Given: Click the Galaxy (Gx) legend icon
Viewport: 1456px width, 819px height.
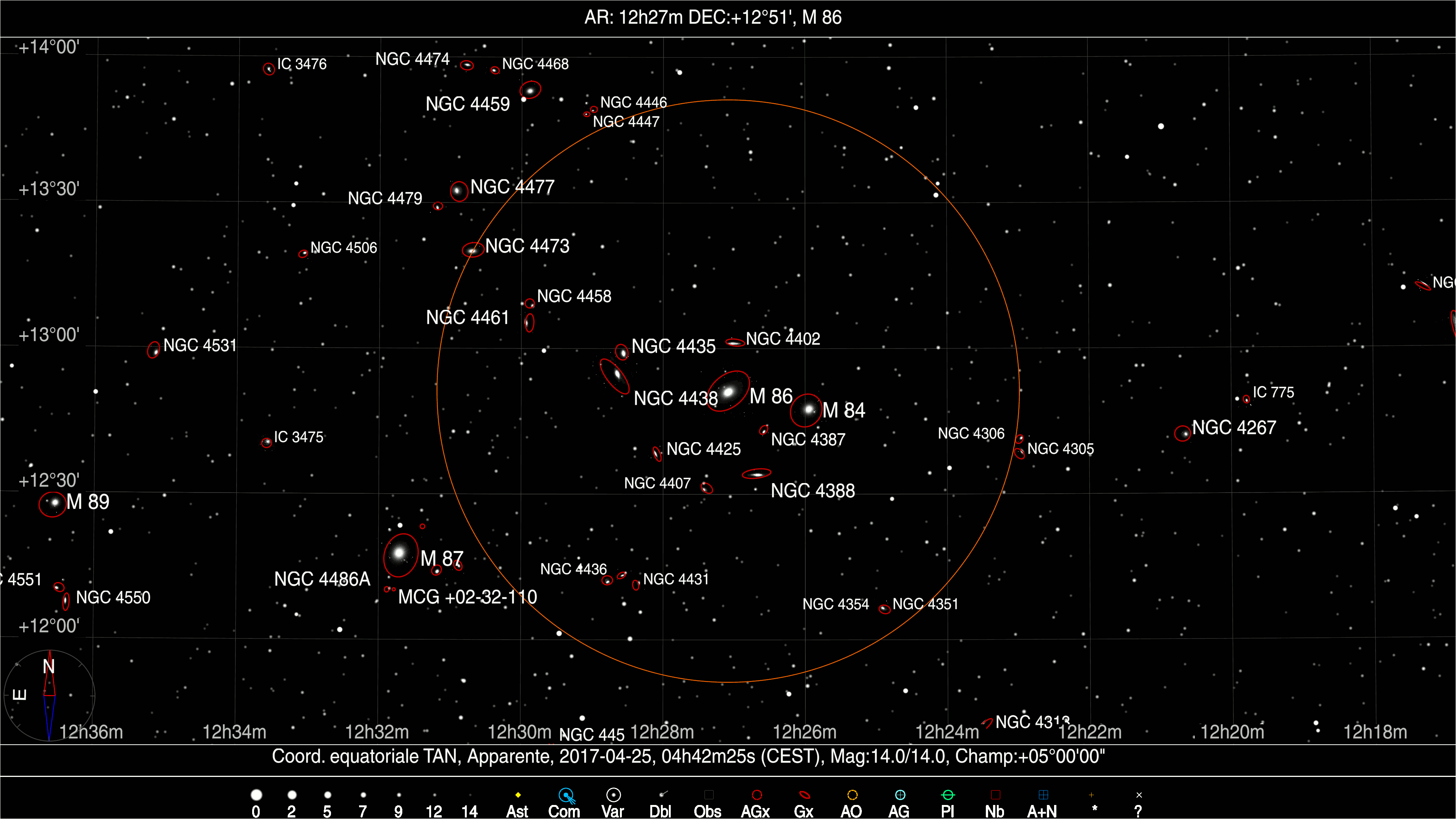Looking at the screenshot, I should click(804, 795).
